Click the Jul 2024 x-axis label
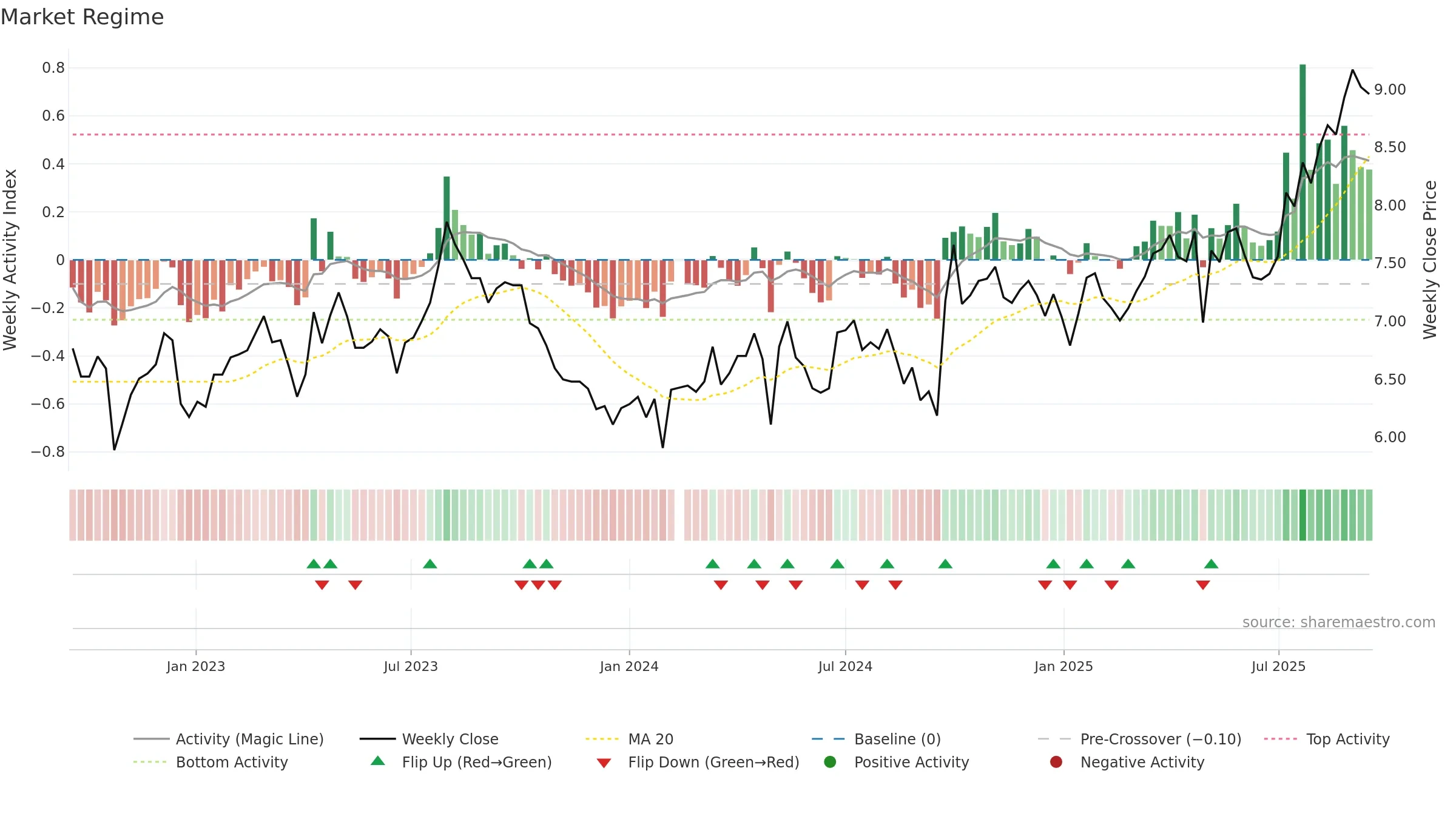 coord(845,666)
